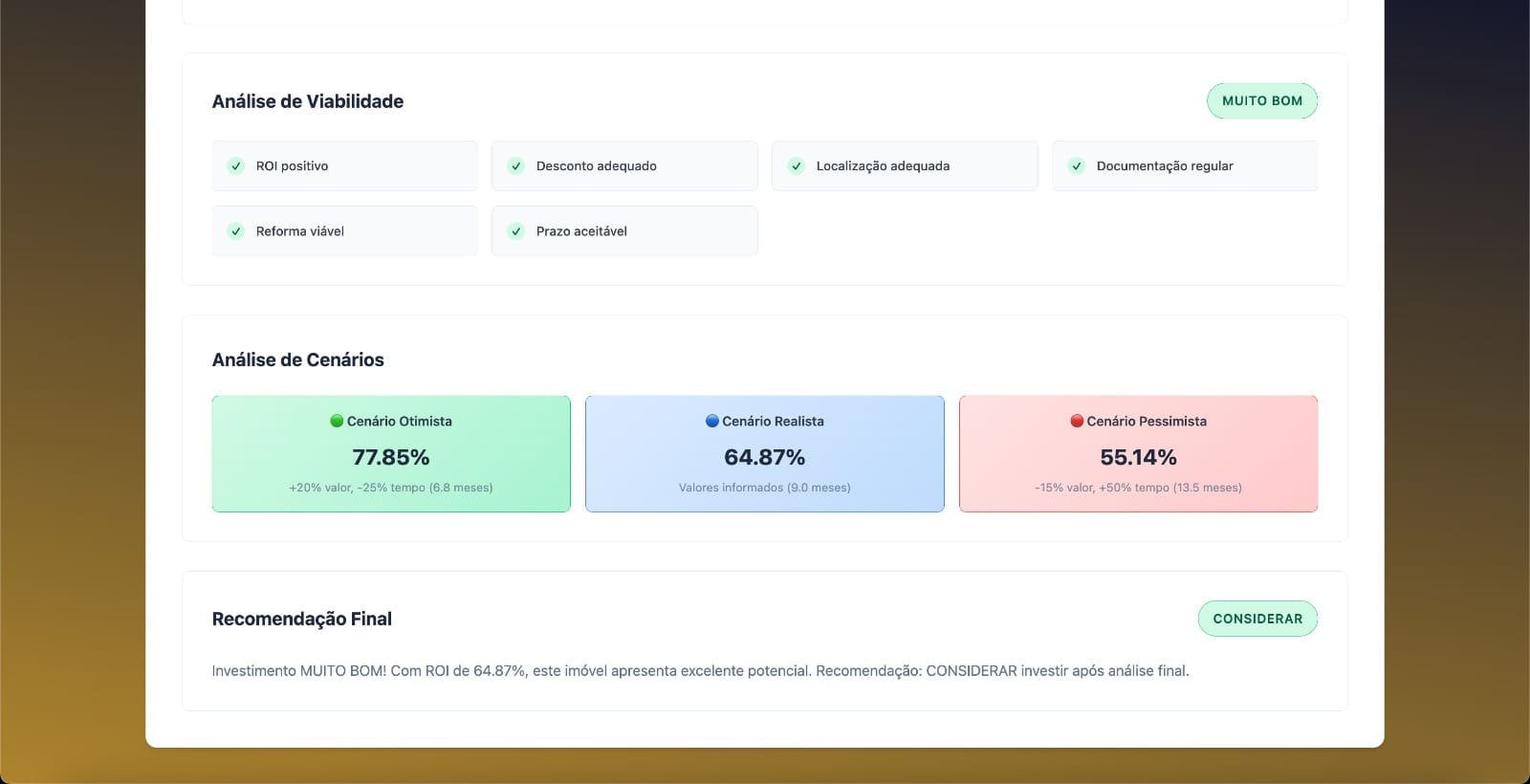Click the check icon for Reforma viável
The height and width of the screenshot is (784, 1530).
[x=236, y=231]
